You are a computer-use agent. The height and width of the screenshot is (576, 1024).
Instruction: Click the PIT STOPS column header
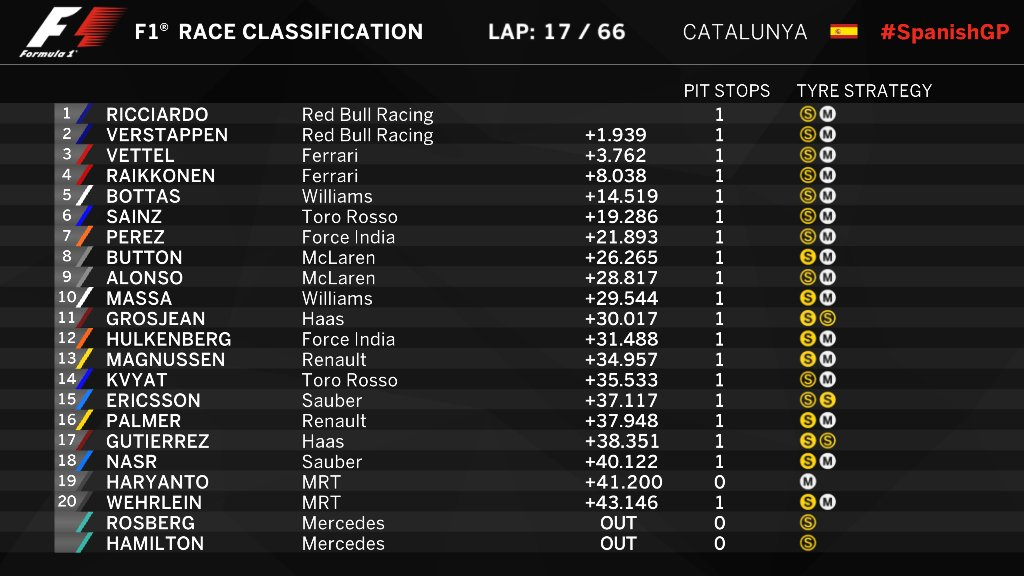(x=727, y=91)
